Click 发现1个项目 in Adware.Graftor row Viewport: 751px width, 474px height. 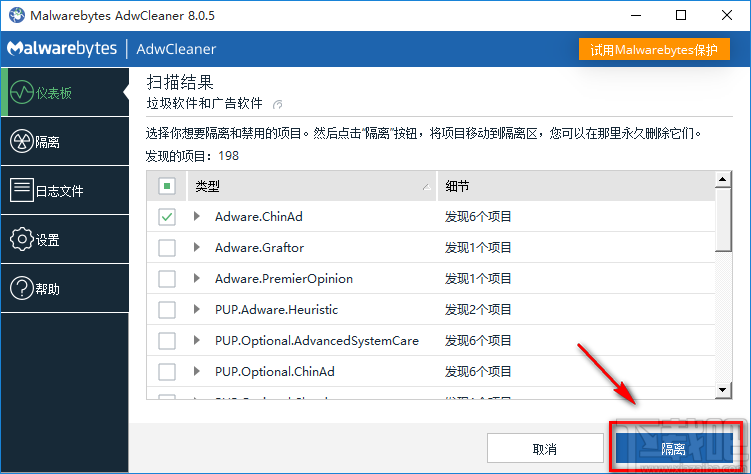point(478,248)
